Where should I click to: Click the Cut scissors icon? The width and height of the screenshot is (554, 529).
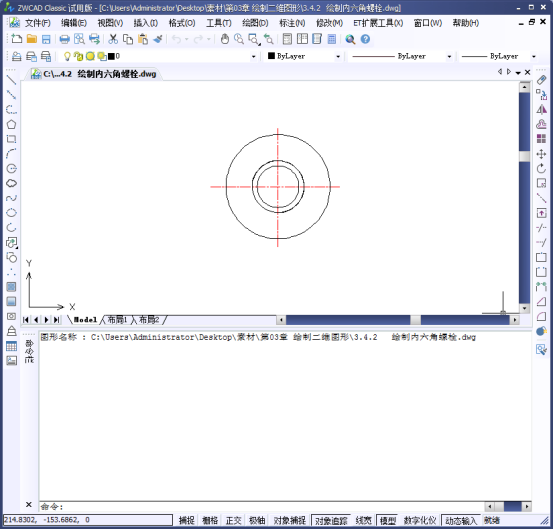(113, 39)
